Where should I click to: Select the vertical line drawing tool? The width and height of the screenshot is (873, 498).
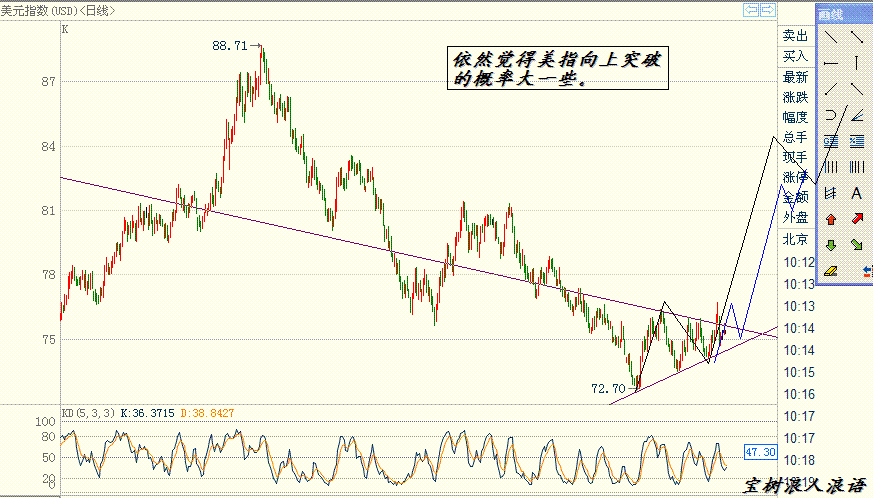click(857, 63)
